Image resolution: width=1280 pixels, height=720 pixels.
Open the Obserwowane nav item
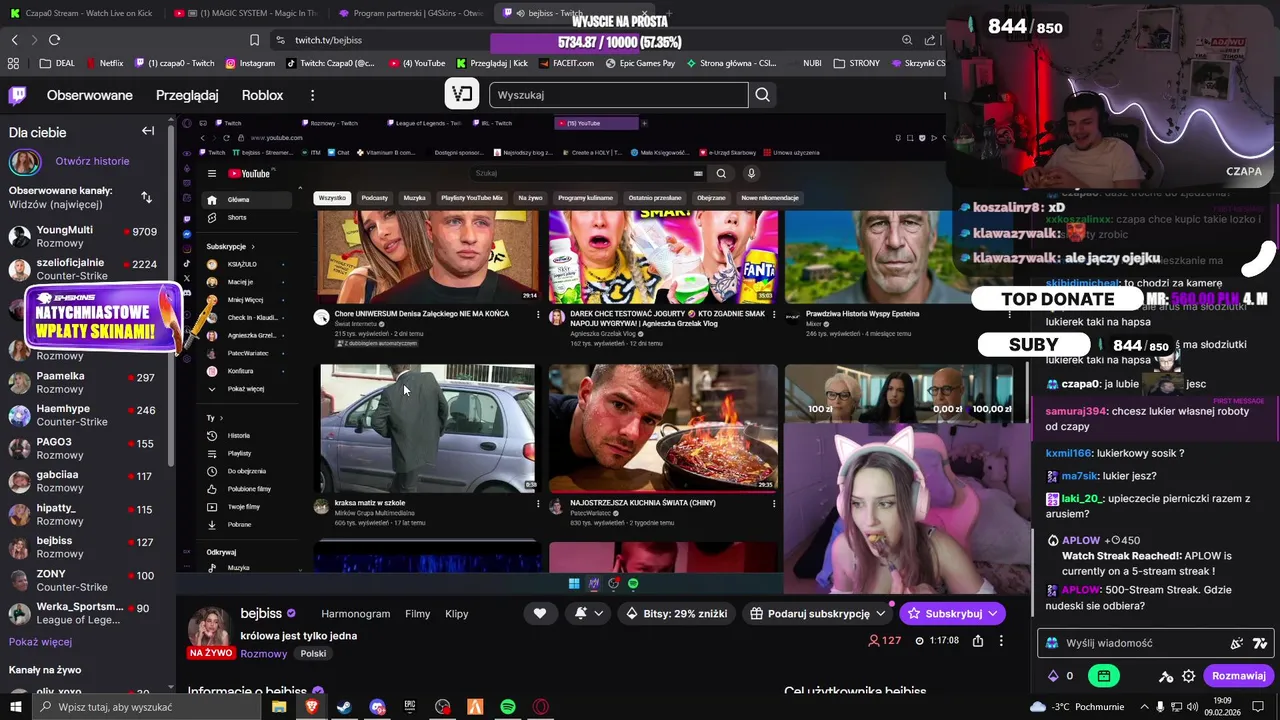(x=90, y=95)
